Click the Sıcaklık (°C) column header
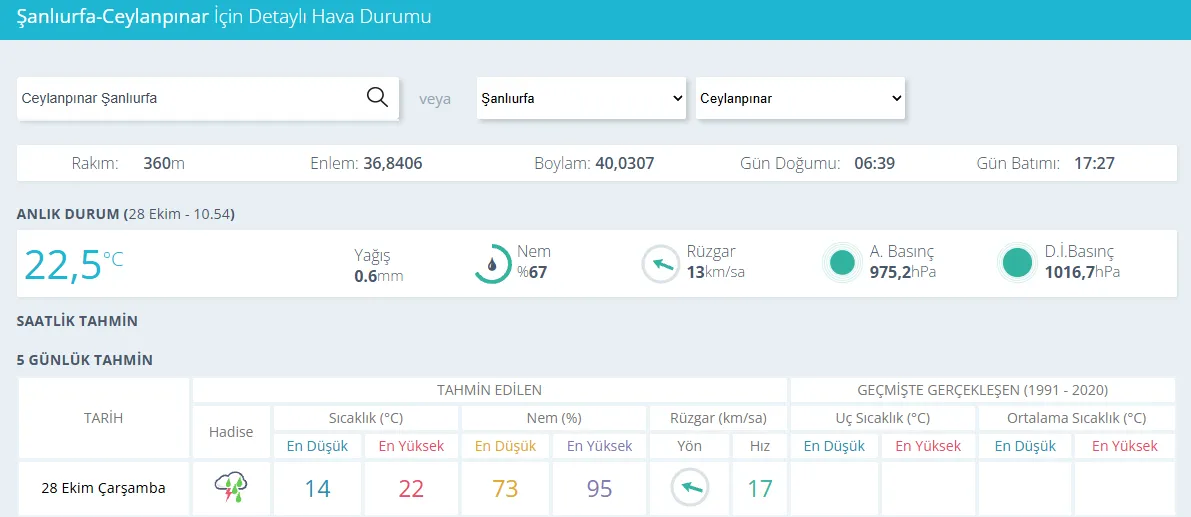1191x517 pixels. click(365, 418)
